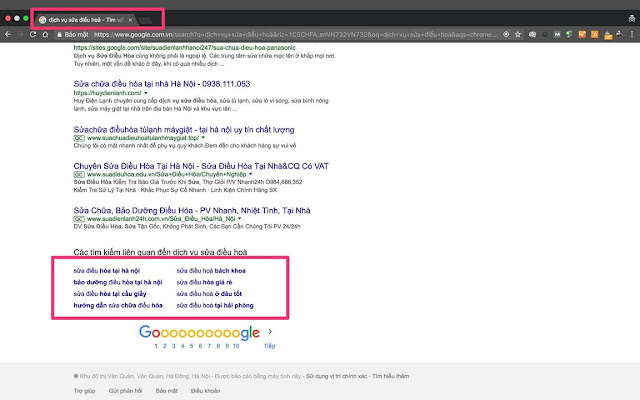The height and width of the screenshot is (400, 640).
Task: Click related search 'sửa điều hòa tại cầu giấy'
Action: click(x=110, y=293)
